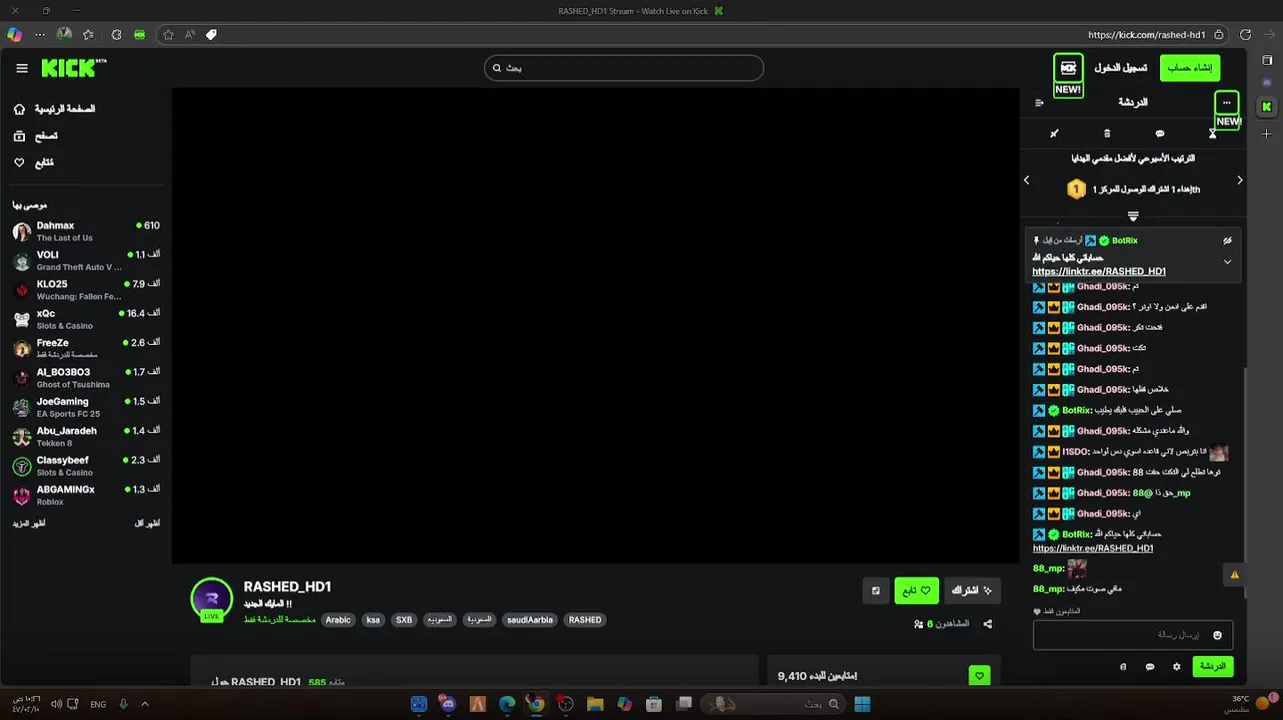The image size is (1283, 720).
Task: Open FreeZe channel in recommended list
Action: (86, 348)
